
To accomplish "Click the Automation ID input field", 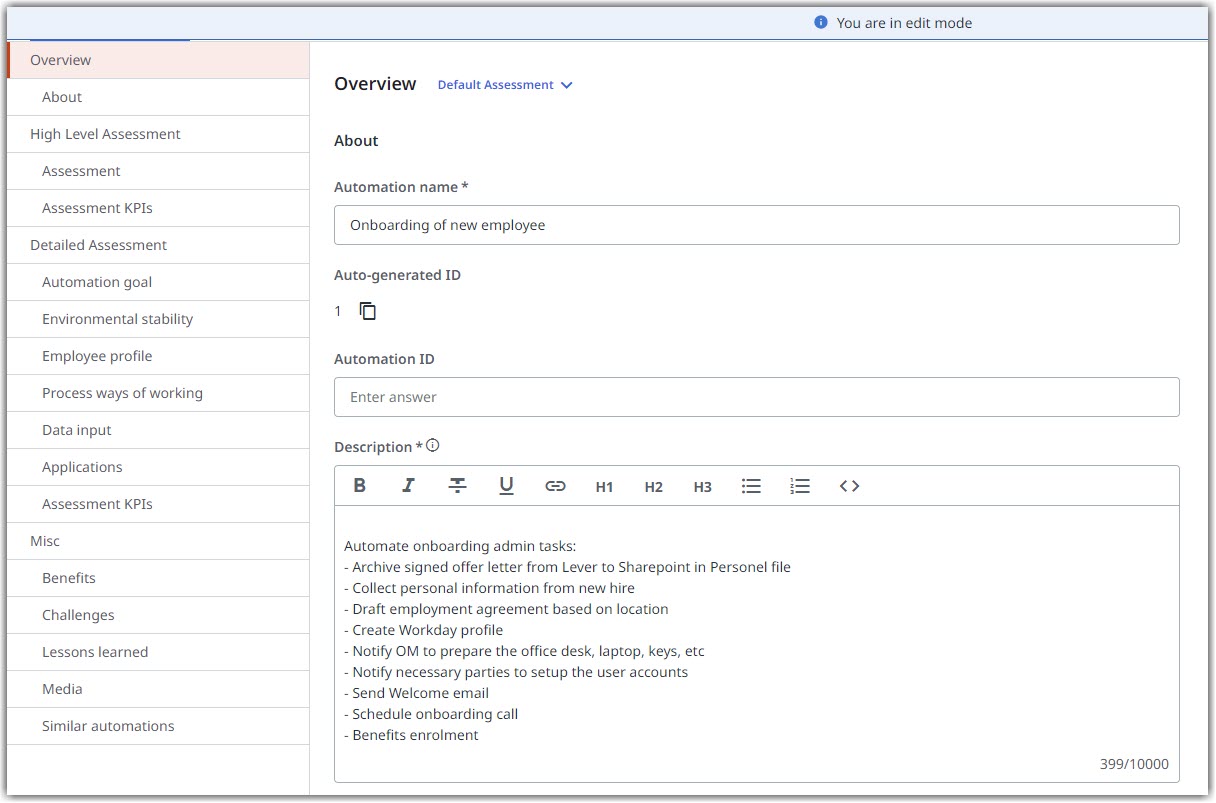I will (x=756, y=397).
